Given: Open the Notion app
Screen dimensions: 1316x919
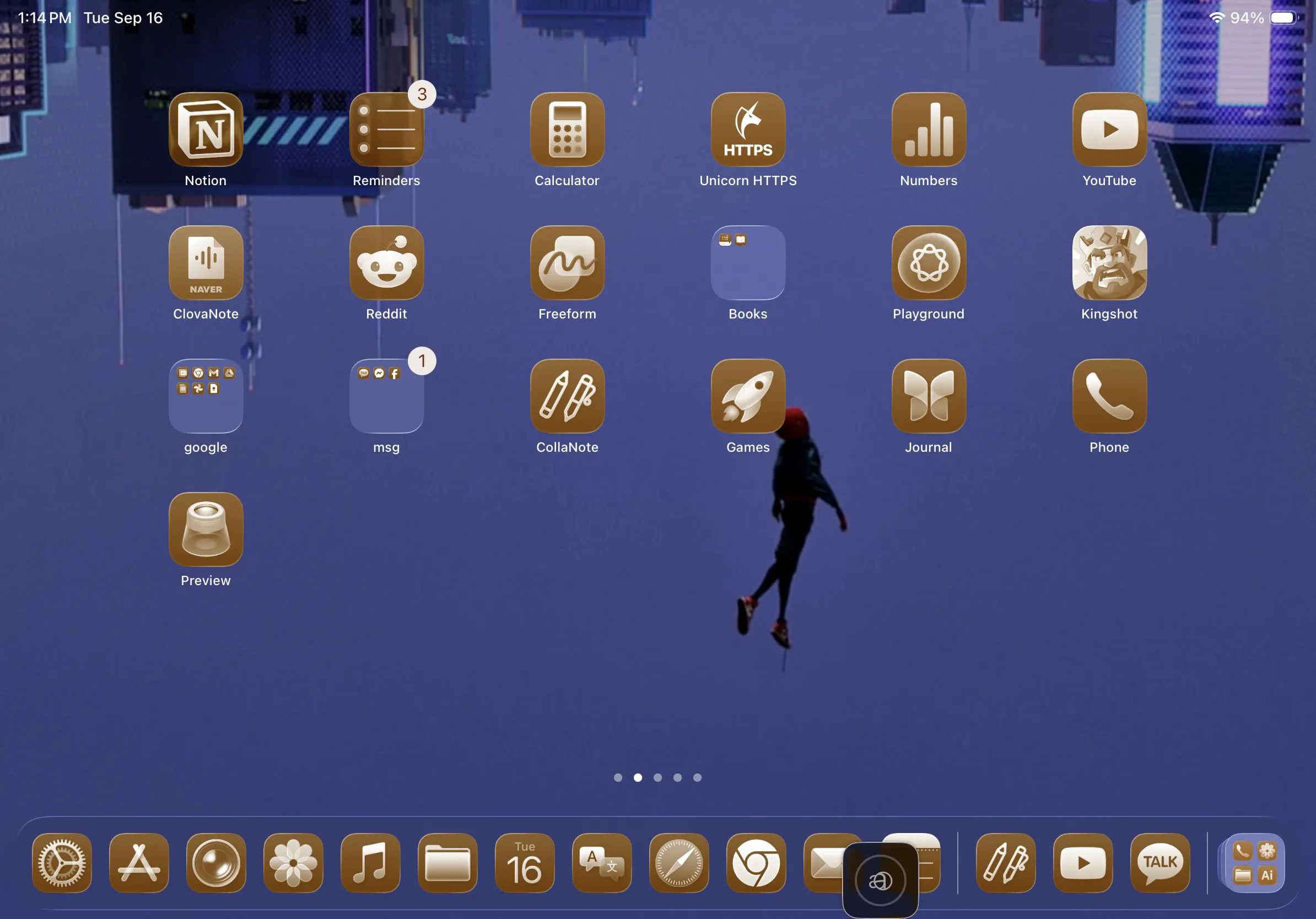Looking at the screenshot, I should pyautogui.click(x=206, y=129).
